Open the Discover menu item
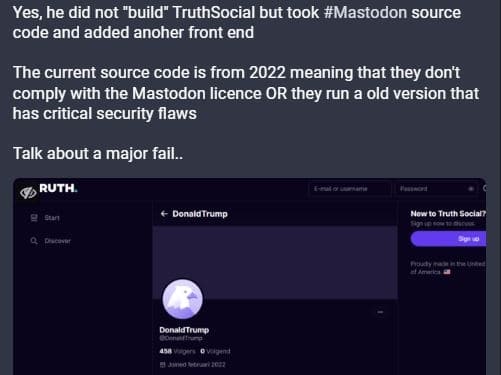 pyautogui.click(x=51, y=241)
